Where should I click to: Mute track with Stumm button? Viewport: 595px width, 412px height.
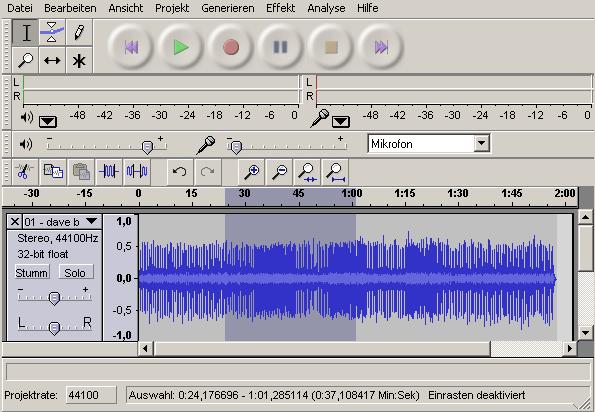32,272
